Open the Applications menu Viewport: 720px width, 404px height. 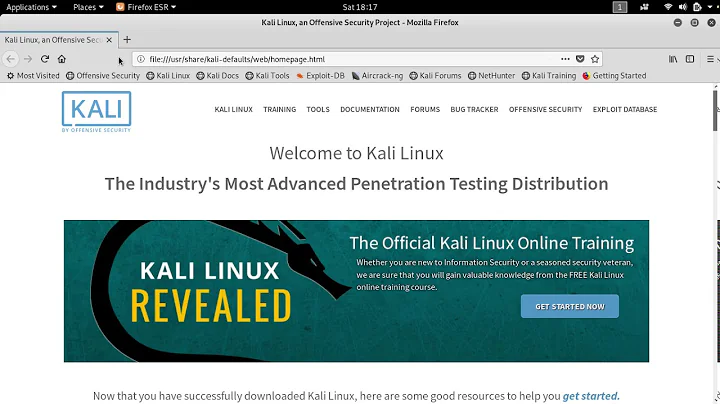[31, 7]
